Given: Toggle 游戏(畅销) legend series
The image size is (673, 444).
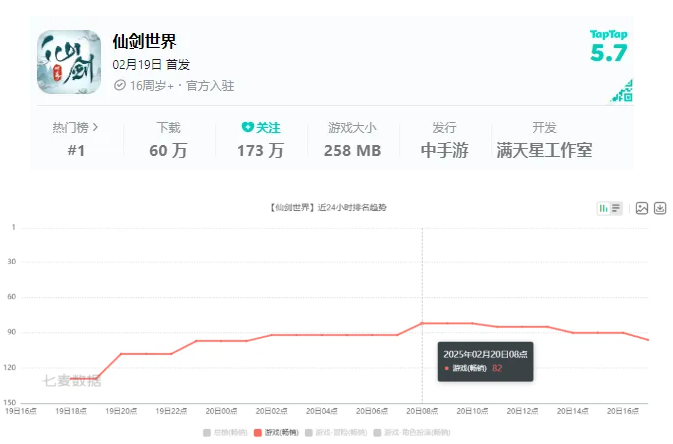Looking at the screenshot, I should click(x=276, y=432).
